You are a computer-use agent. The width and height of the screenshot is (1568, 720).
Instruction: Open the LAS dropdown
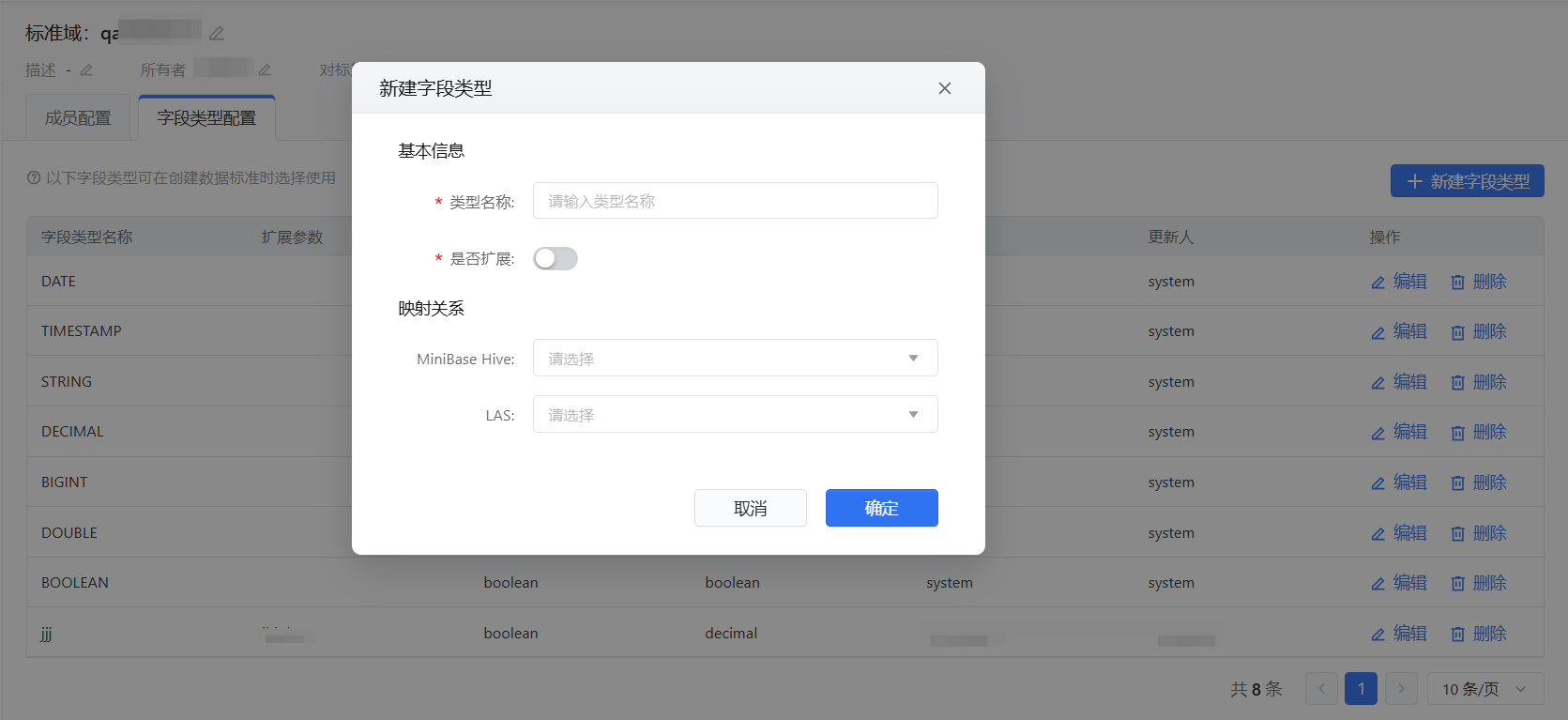[x=736, y=414]
